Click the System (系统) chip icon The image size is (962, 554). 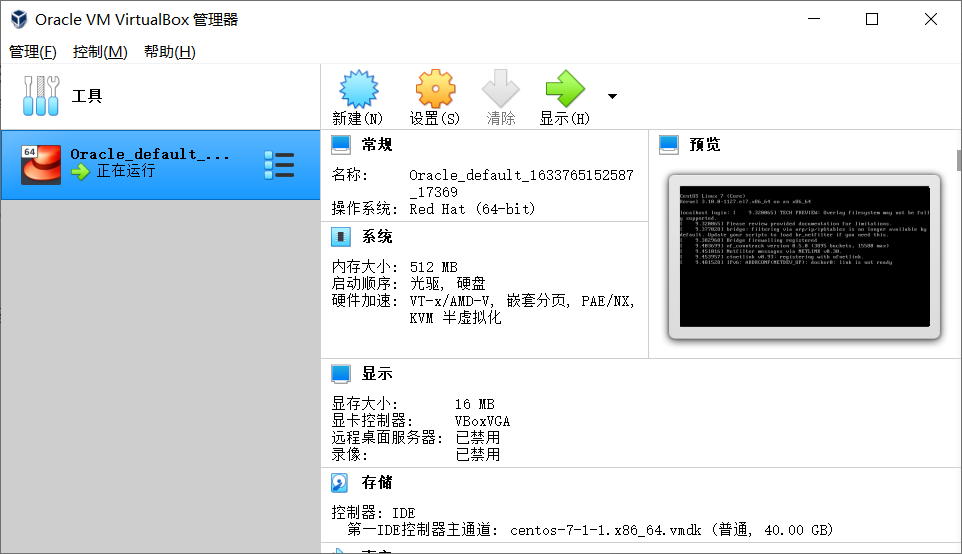pyautogui.click(x=341, y=237)
